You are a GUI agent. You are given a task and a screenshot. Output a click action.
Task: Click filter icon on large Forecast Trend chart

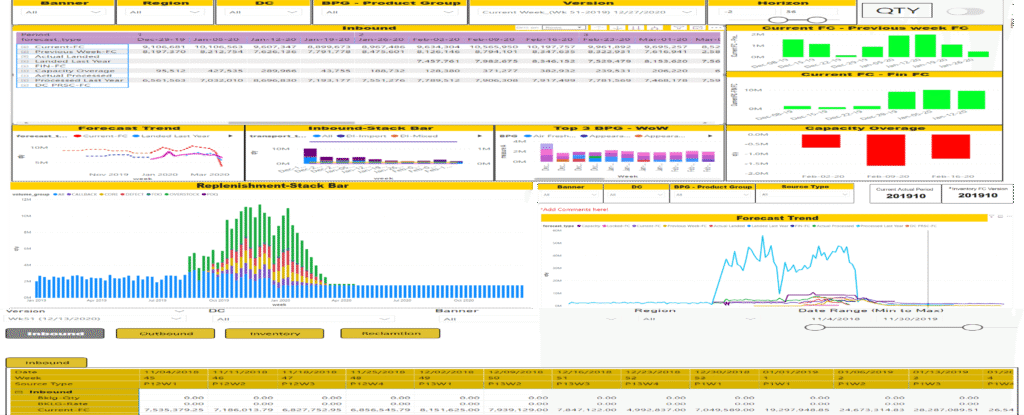pos(991,216)
